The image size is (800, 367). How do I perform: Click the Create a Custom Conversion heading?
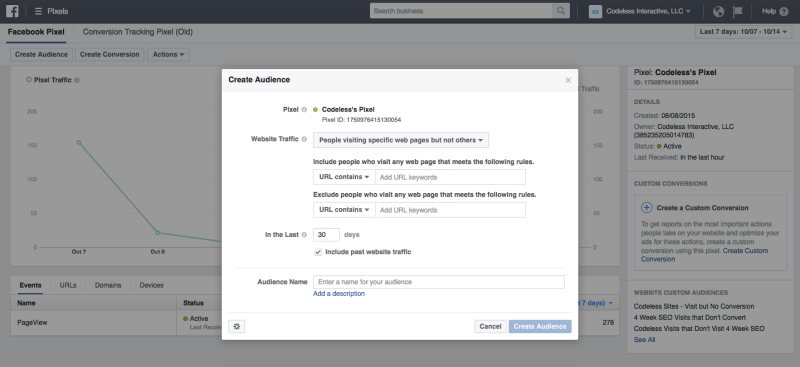(703, 208)
